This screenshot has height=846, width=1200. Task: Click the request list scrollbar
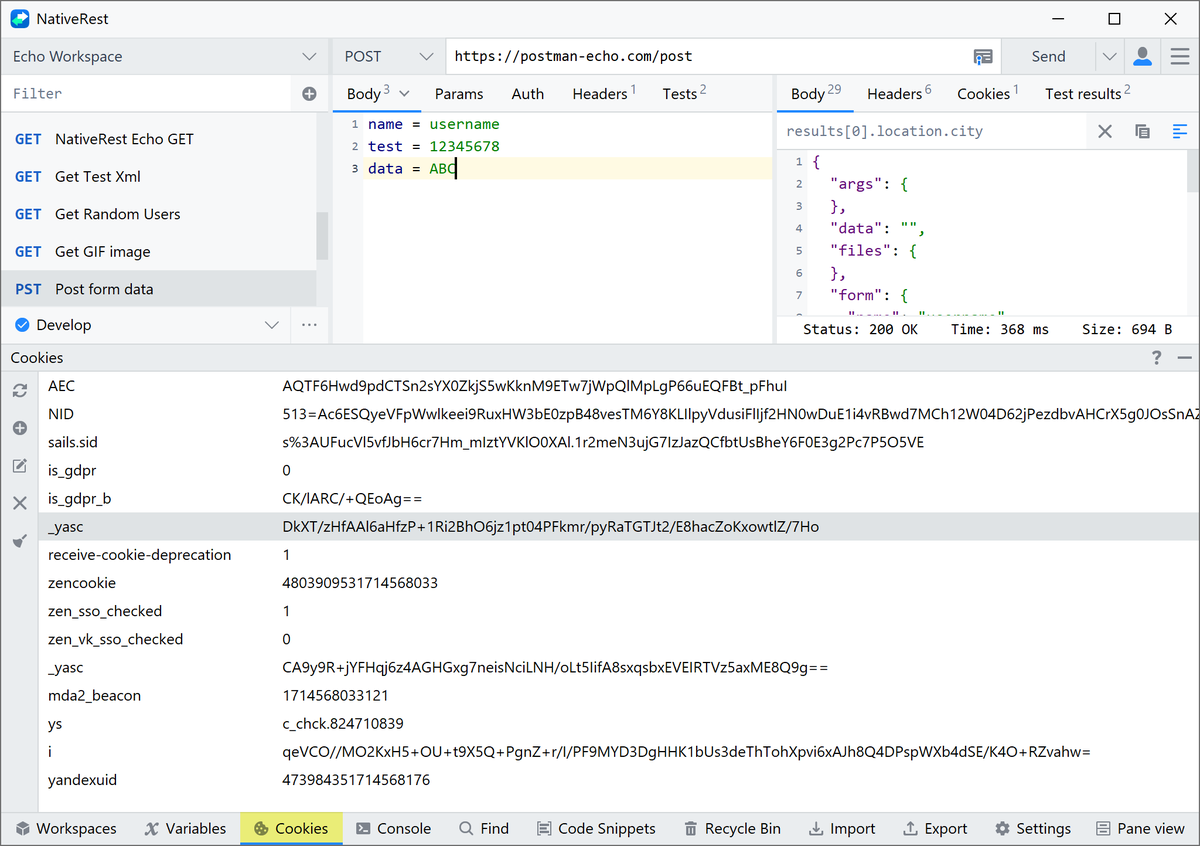[322, 236]
